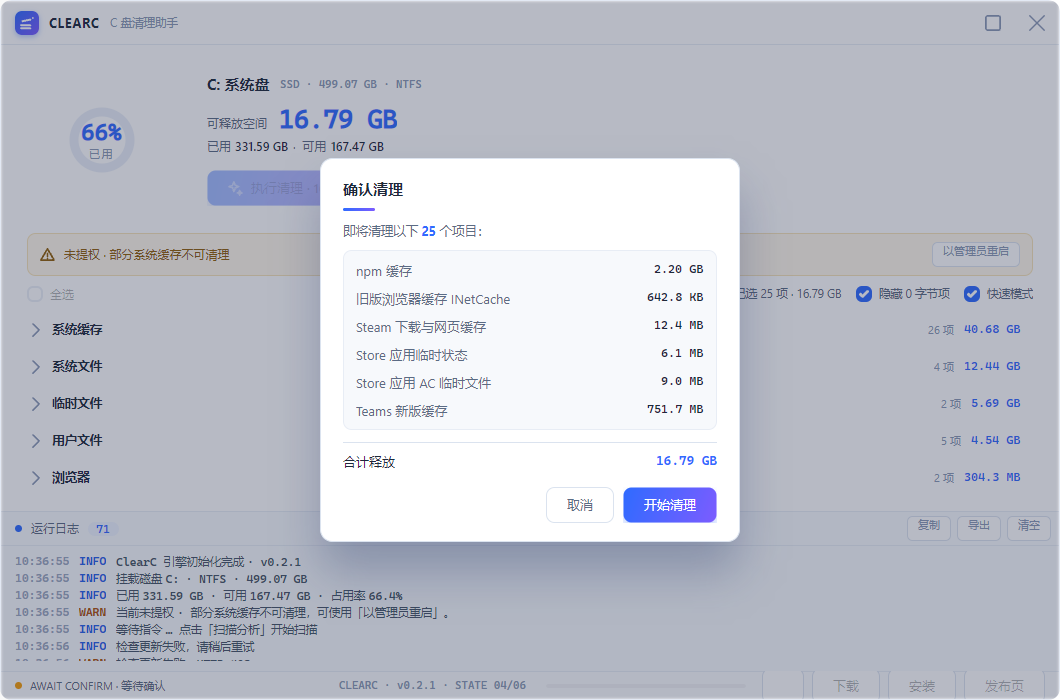Click the 发布页 step in footer
Screen dimensions: 1060x700
(1004, 686)
